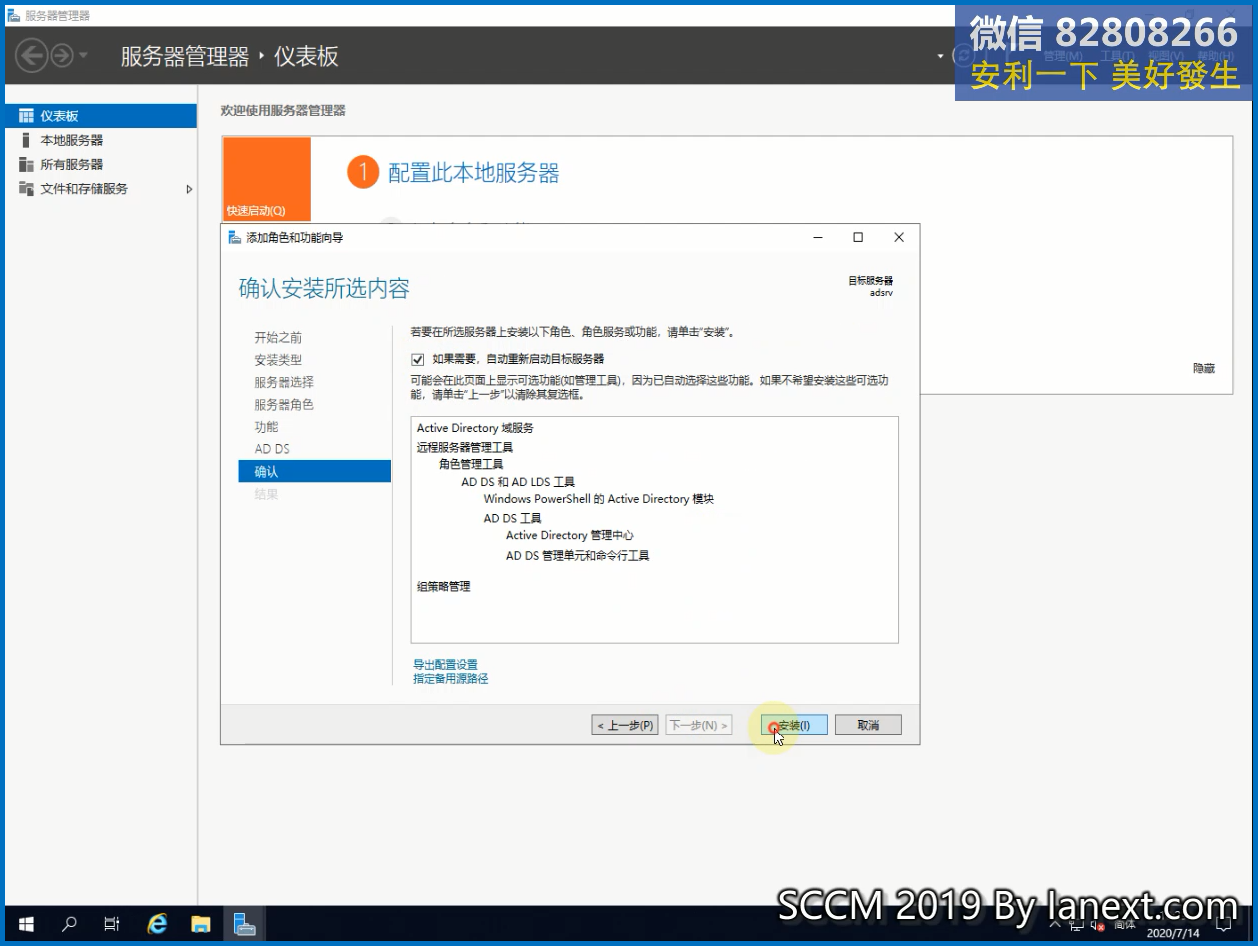Click the 快速启动(Q) orange tile
Viewport: 1258px width, 946px height.
[x=266, y=179]
